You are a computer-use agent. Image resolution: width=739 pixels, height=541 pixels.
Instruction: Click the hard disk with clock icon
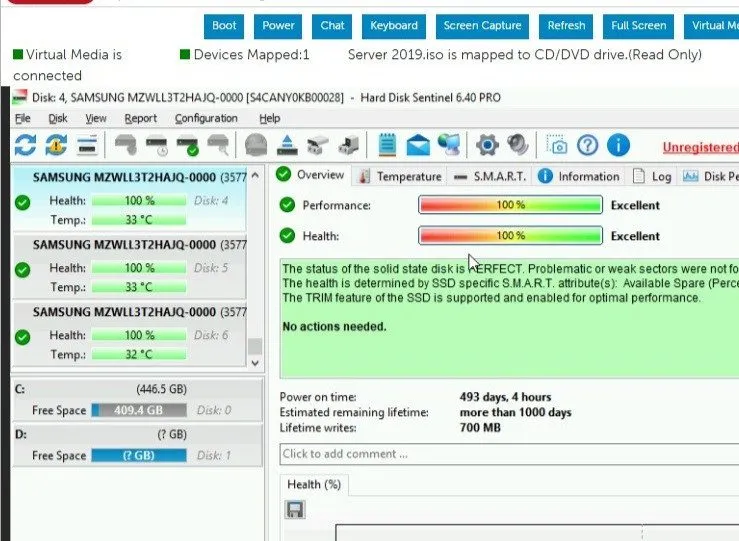[x=156, y=145]
